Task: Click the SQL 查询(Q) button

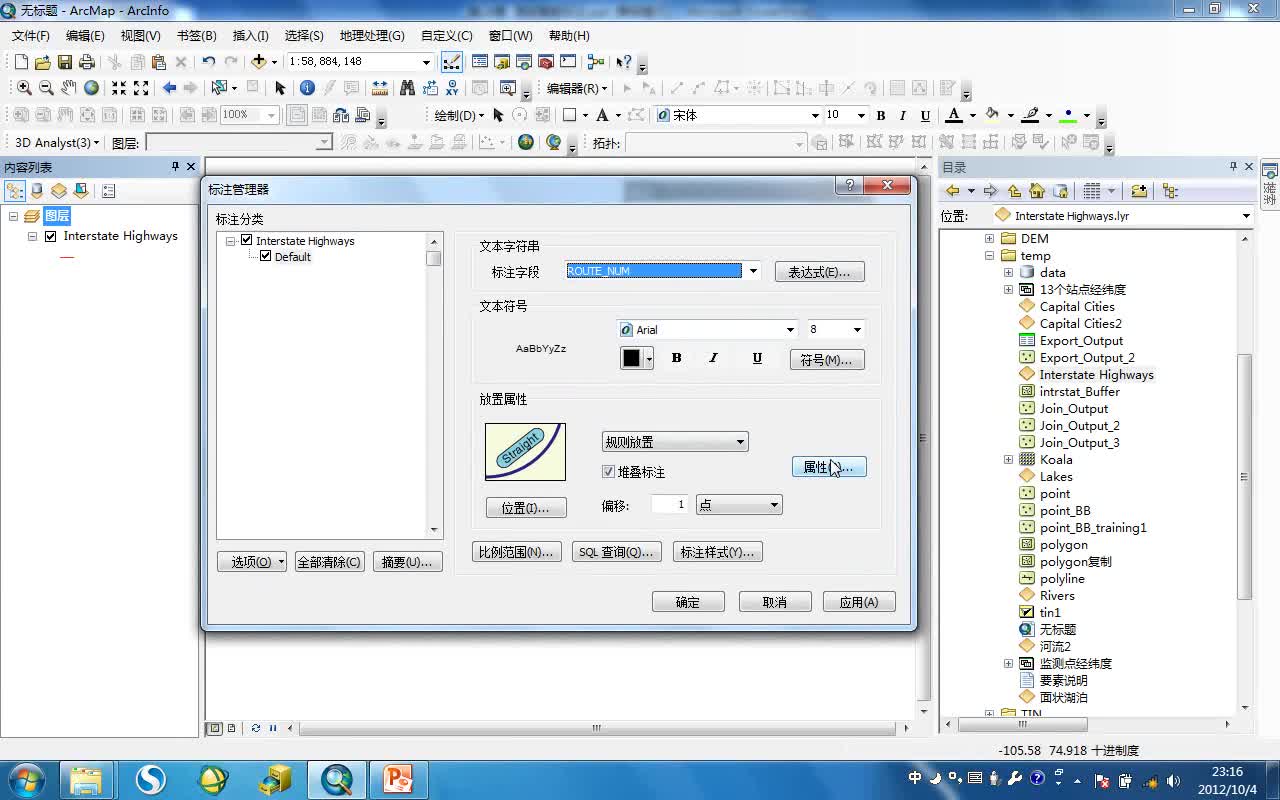Action: pos(616,551)
